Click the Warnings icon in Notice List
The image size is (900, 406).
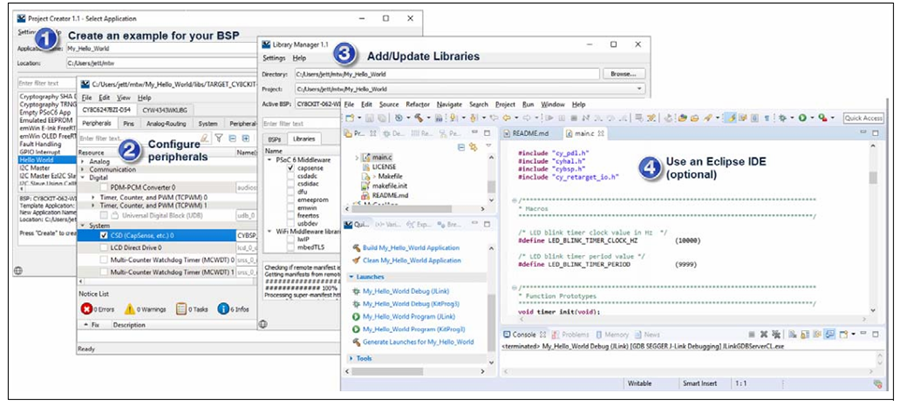130,309
